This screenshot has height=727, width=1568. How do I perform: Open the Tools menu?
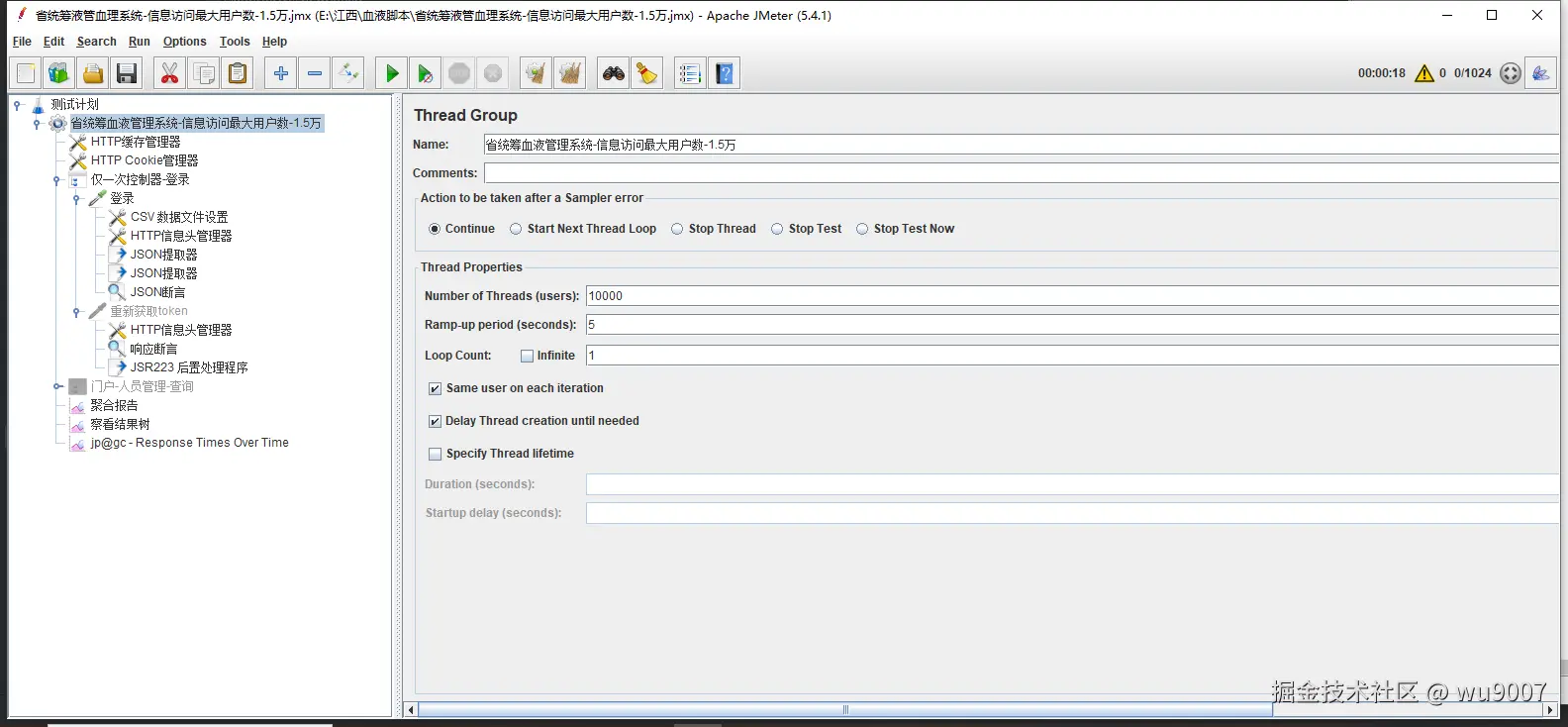(x=234, y=42)
